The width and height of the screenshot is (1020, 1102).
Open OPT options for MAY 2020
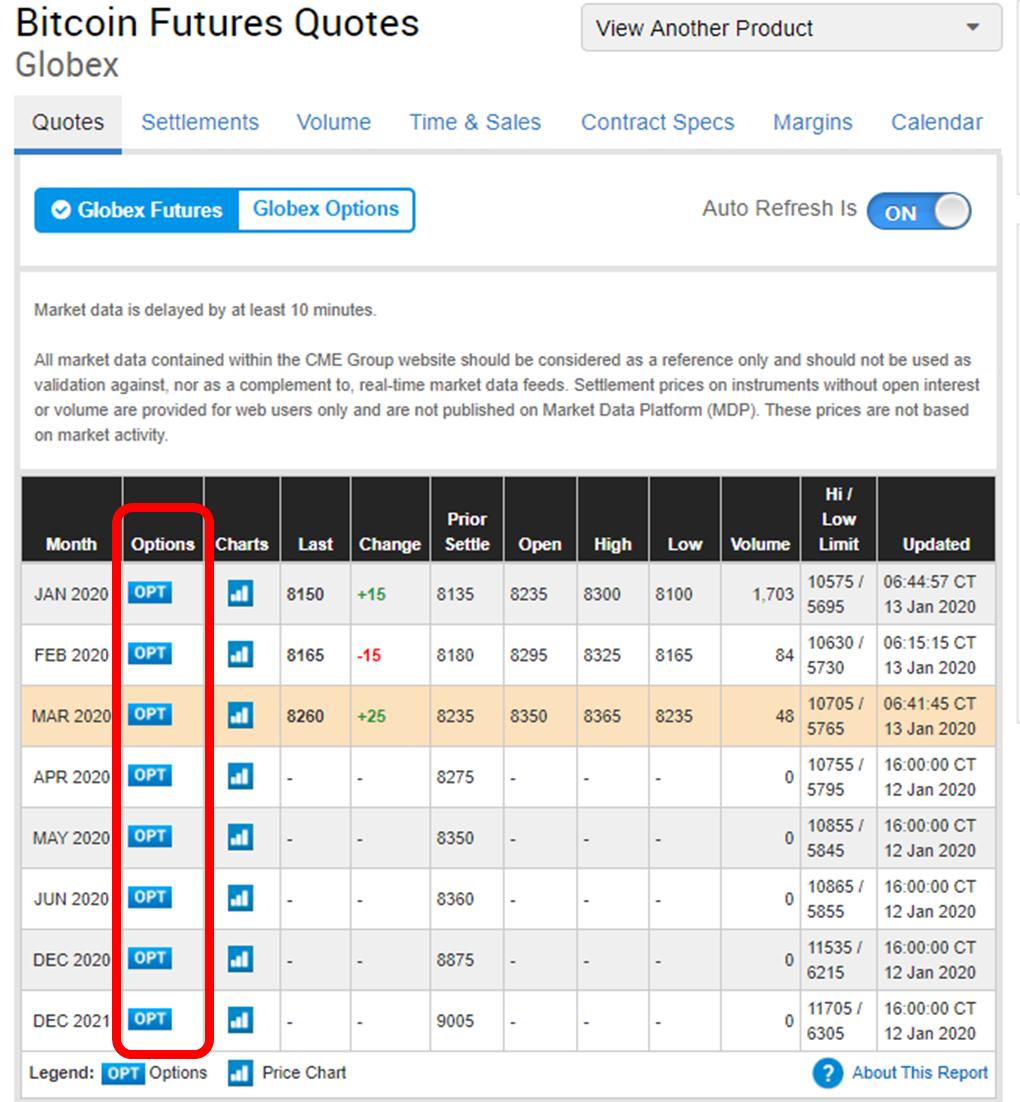tap(149, 836)
